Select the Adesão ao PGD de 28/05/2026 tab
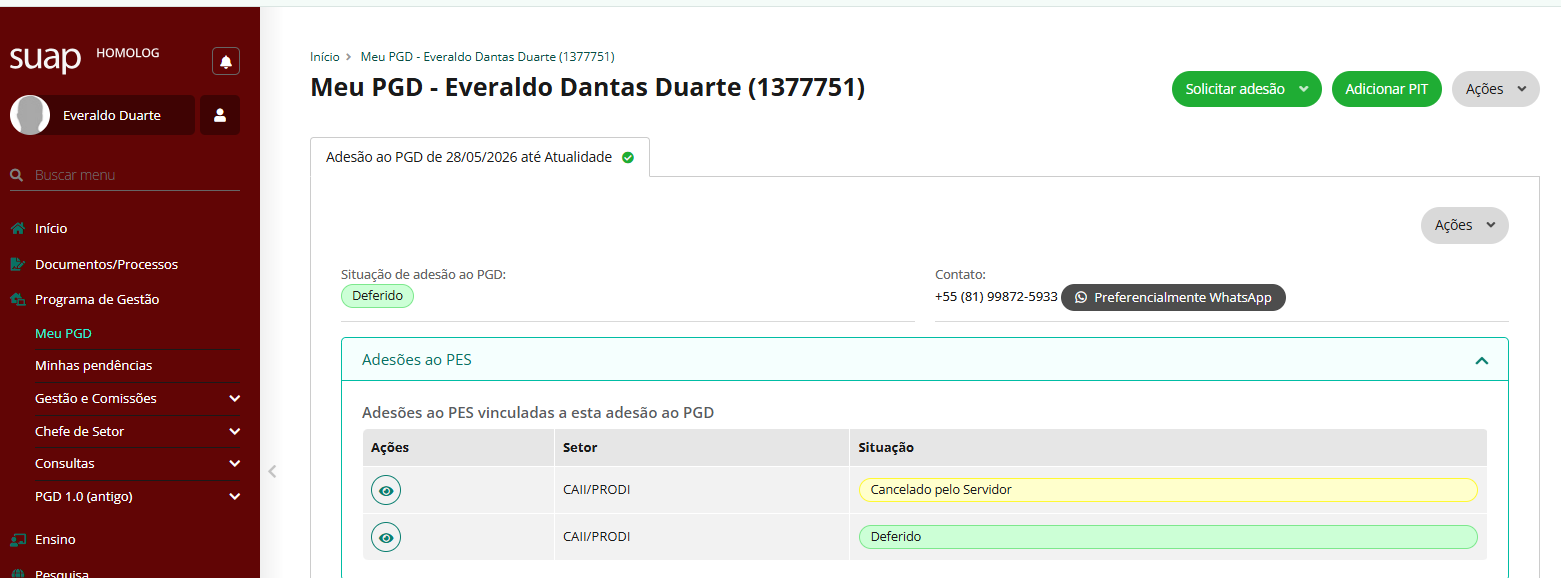Viewport: 1561px width, 578px height. (x=480, y=157)
